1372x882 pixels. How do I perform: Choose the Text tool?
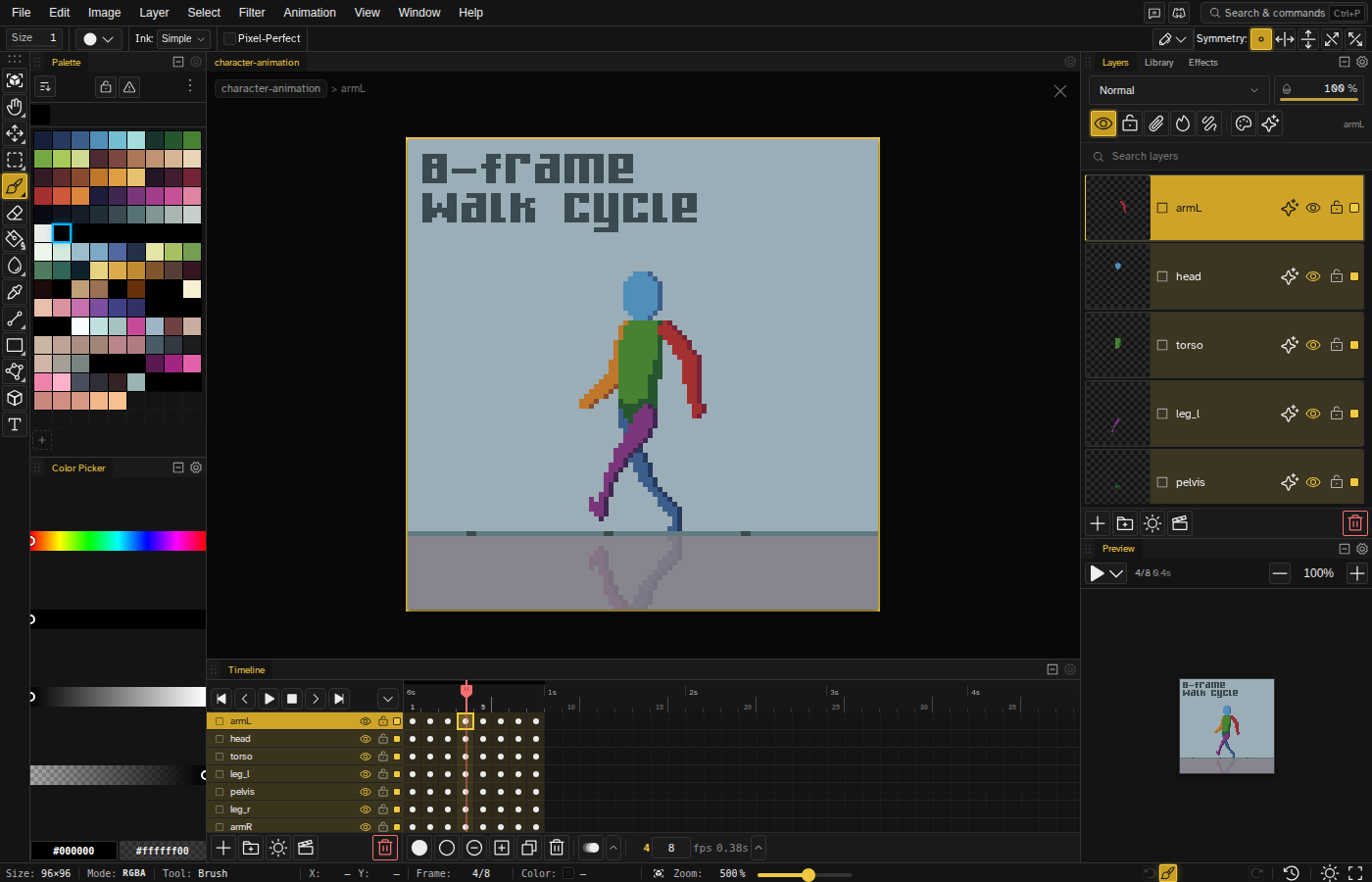coord(15,424)
